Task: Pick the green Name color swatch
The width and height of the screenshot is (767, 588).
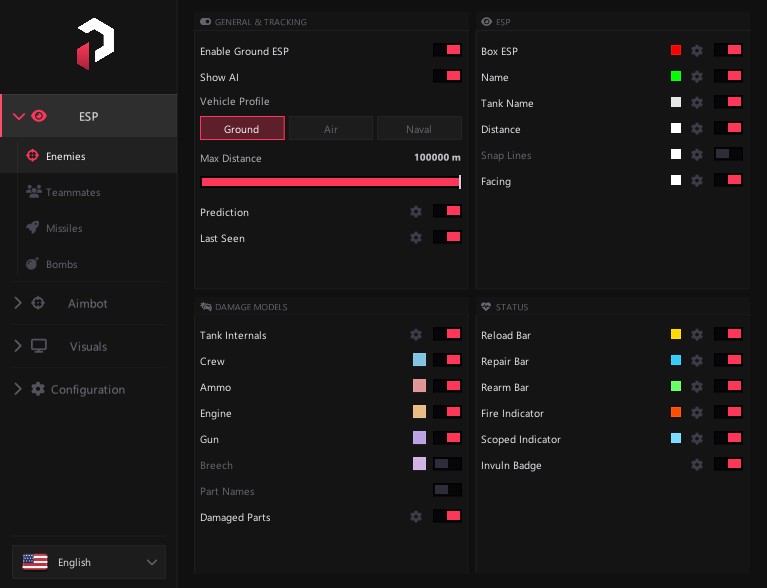Action: 676,76
